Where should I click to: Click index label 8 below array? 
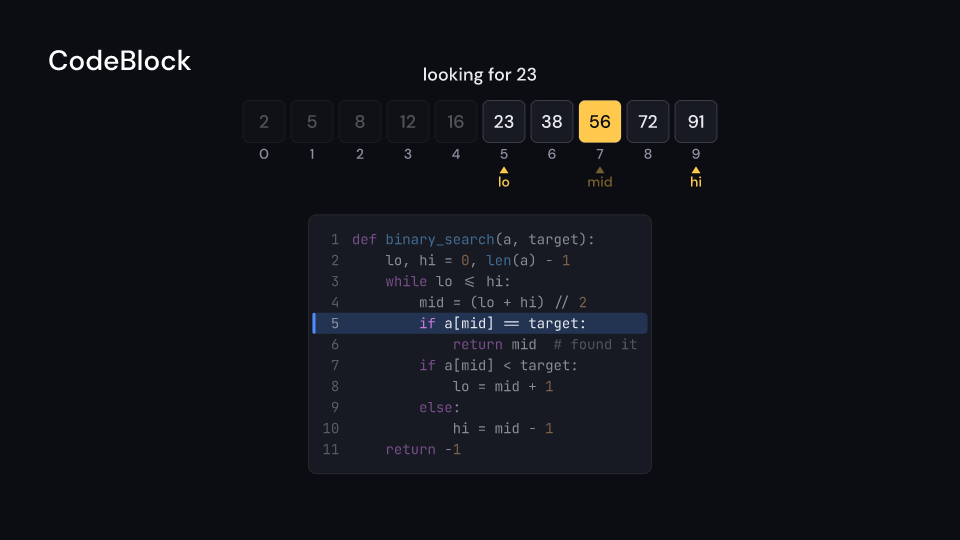[648, 154]
